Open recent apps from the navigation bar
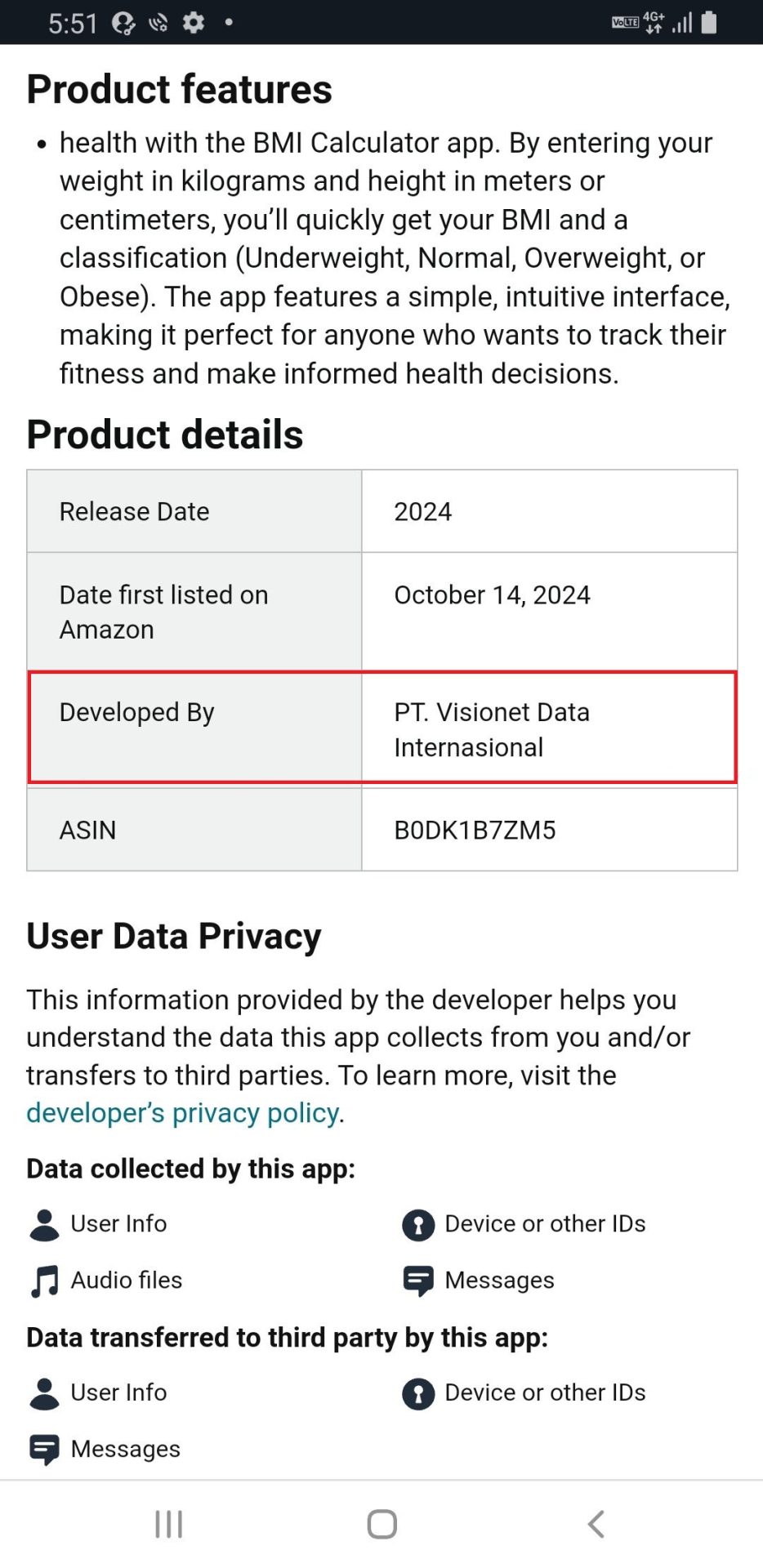Viewport: 763px width, 1568px height. [169, 1524]
